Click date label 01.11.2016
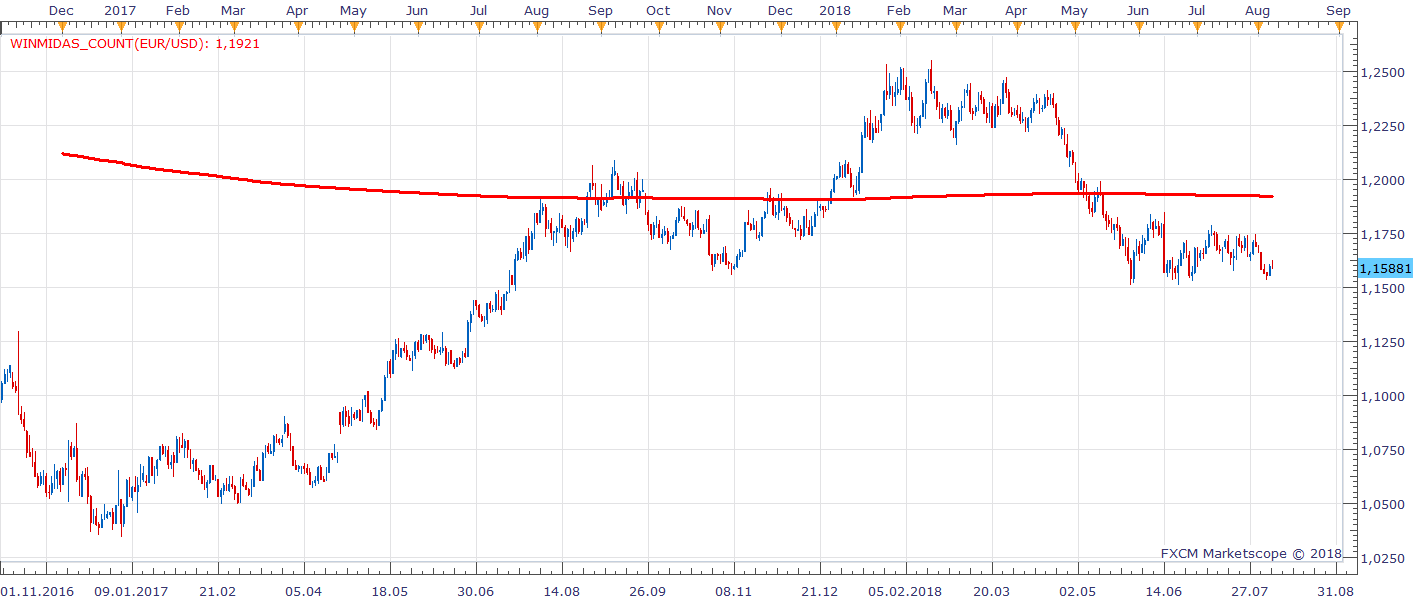The height and width of the screenshot is (604, 1423). [x=35, y=592]
